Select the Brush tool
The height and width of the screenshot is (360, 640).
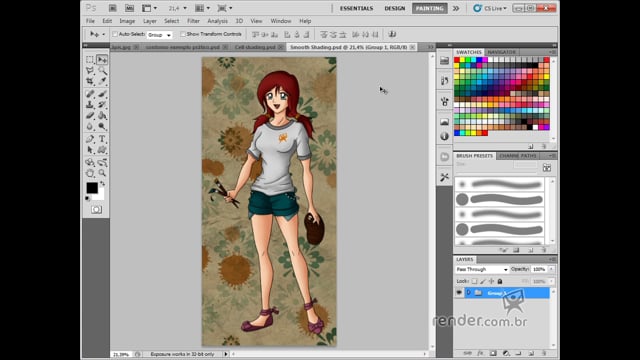(x=102, y=94)
